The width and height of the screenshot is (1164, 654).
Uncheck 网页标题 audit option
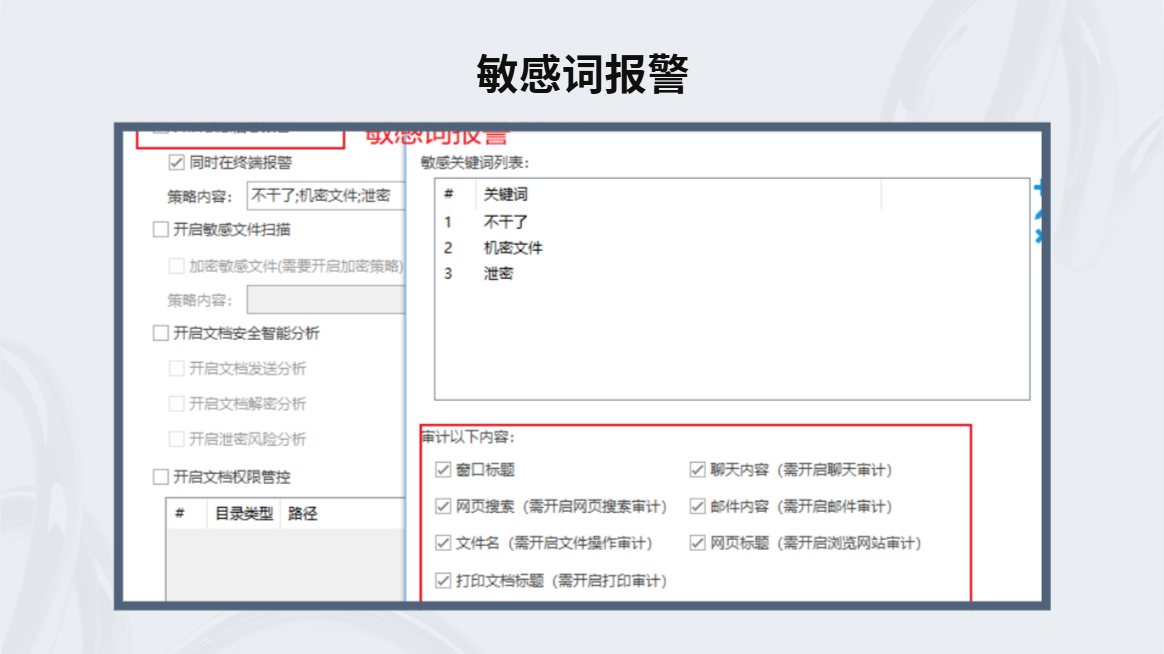coord(697,543)
